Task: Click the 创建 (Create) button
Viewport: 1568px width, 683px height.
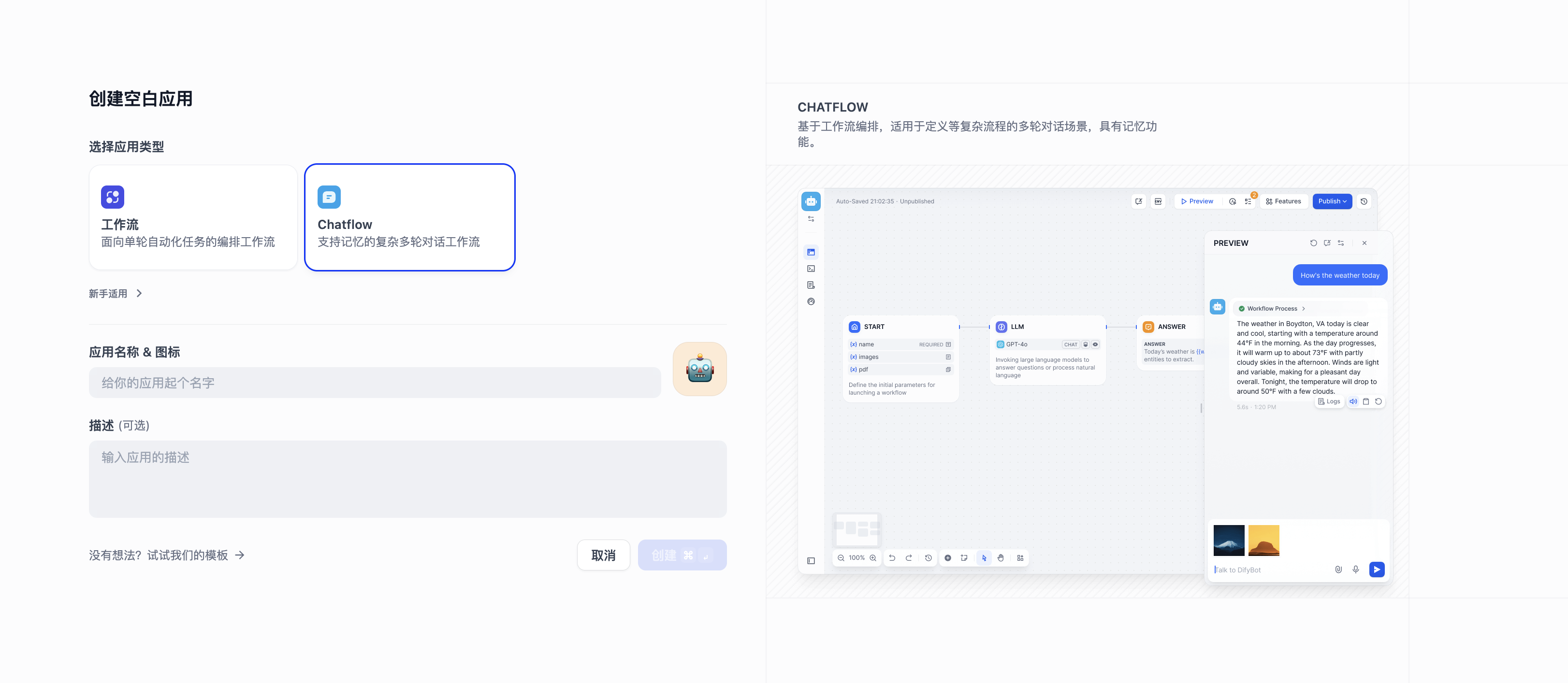Action: [682, 555]
